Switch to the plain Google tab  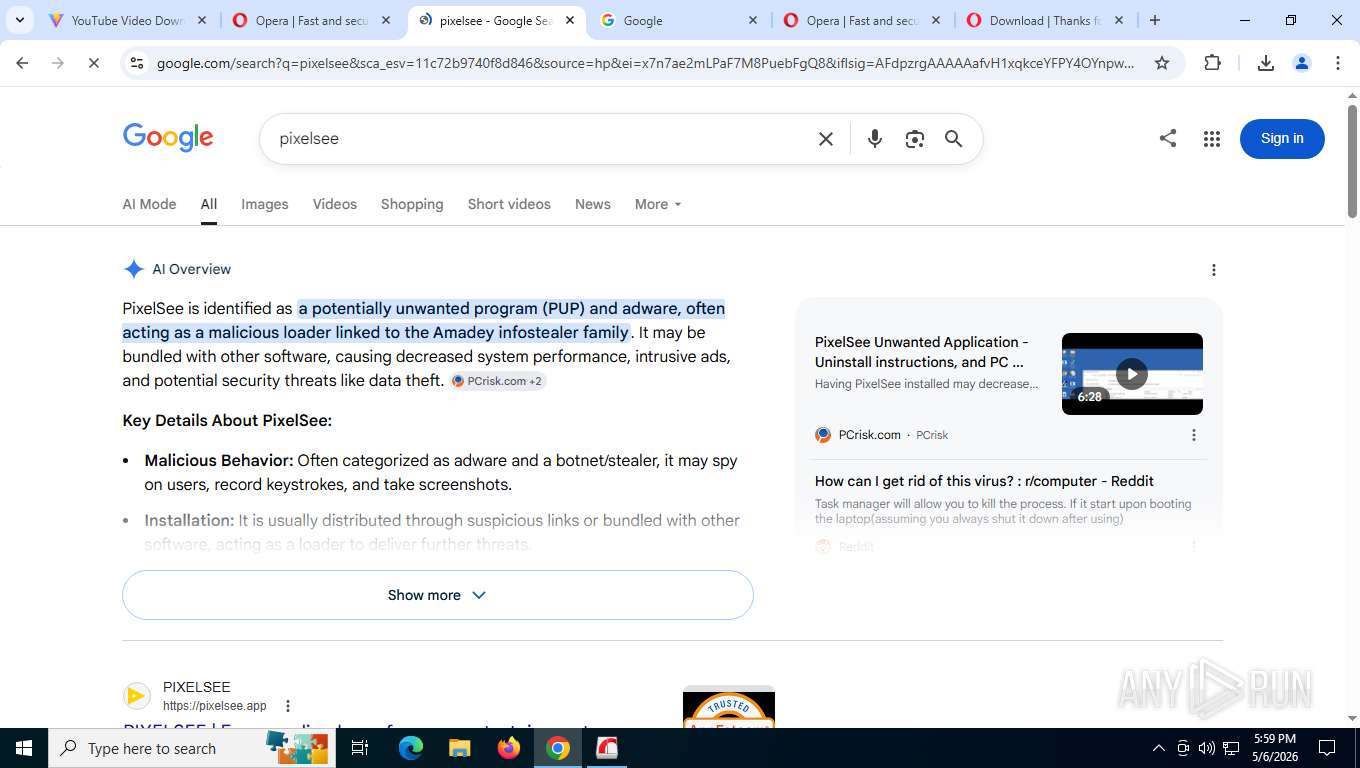(x=679, y=20)
